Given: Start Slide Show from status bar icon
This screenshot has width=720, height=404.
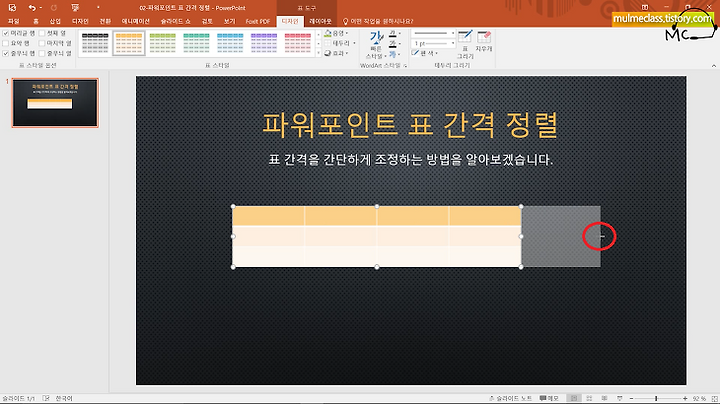Looking at the screenshot, I should 620,398.
